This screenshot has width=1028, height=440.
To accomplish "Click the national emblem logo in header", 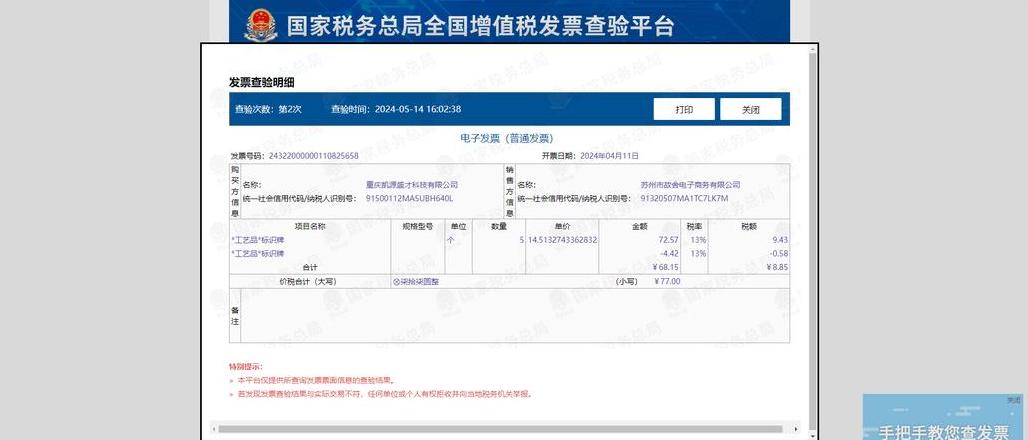I will point(261,25).
